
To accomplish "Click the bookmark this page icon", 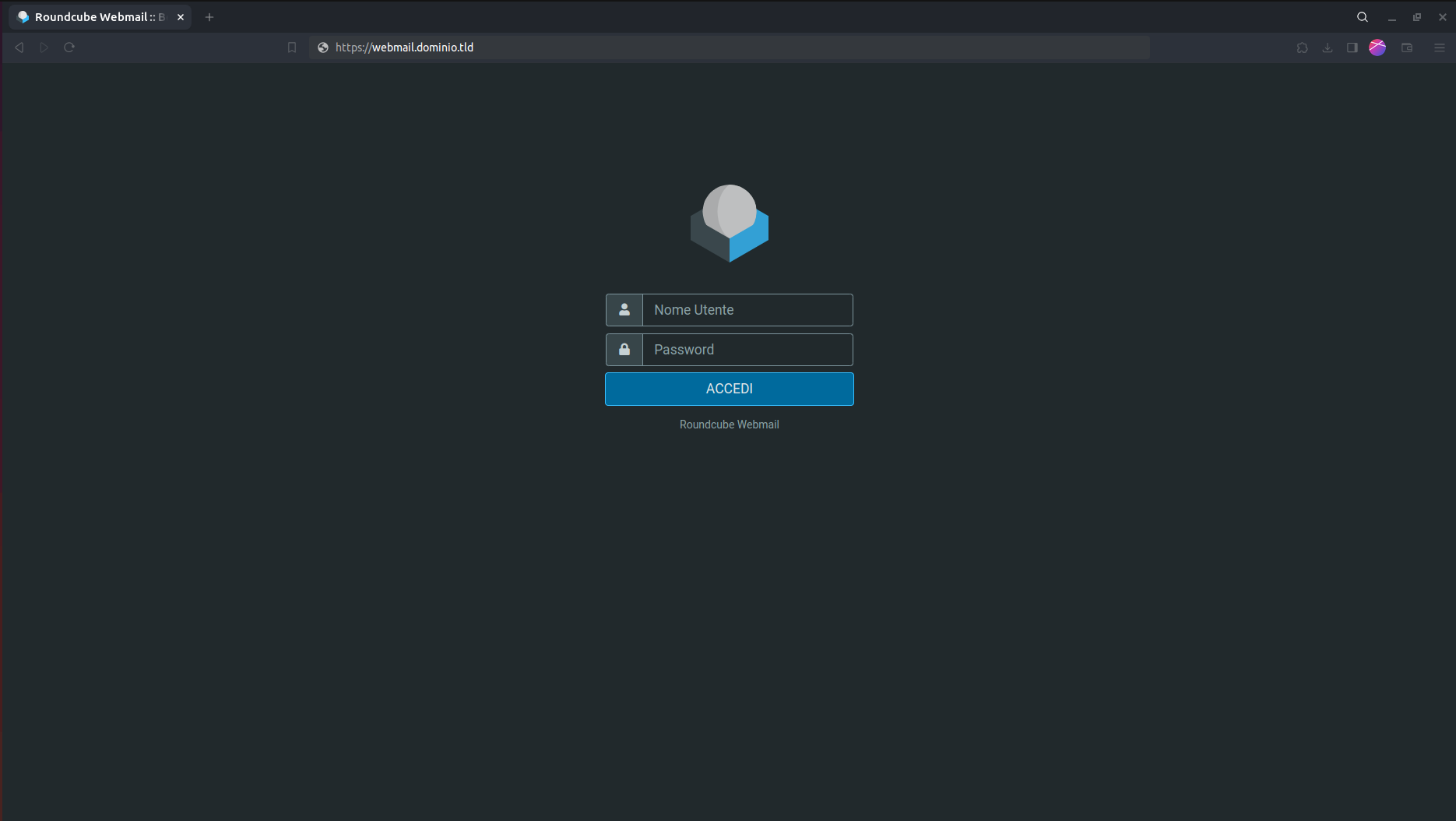I will (x=292, y=48).
